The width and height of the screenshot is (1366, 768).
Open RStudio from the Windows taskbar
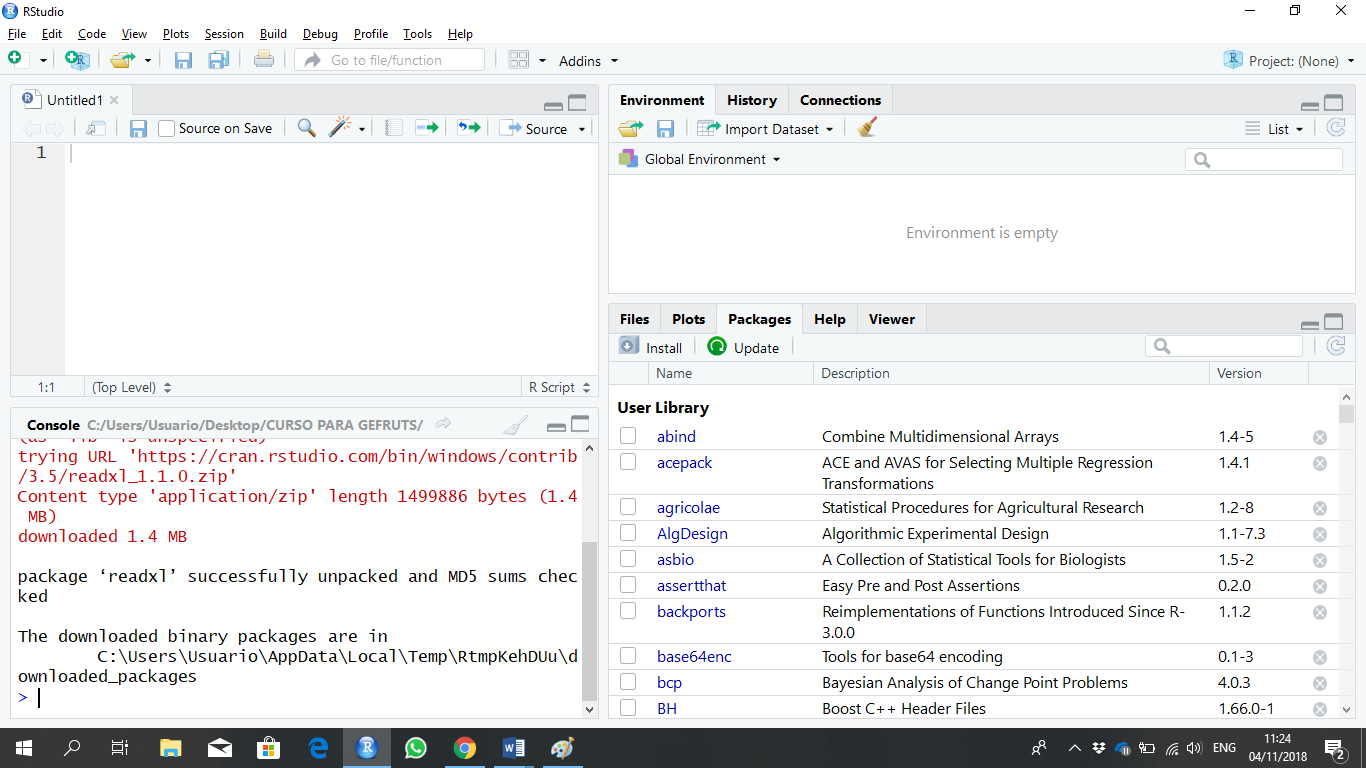(367, 747)
